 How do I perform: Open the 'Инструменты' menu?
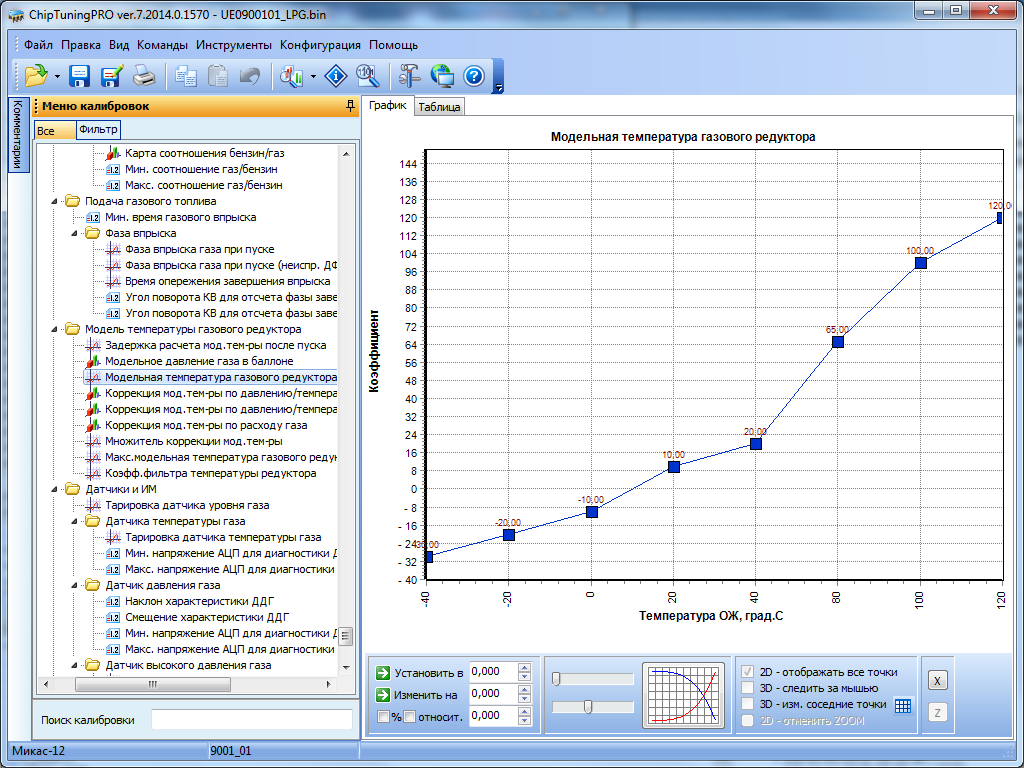[234, 45]
